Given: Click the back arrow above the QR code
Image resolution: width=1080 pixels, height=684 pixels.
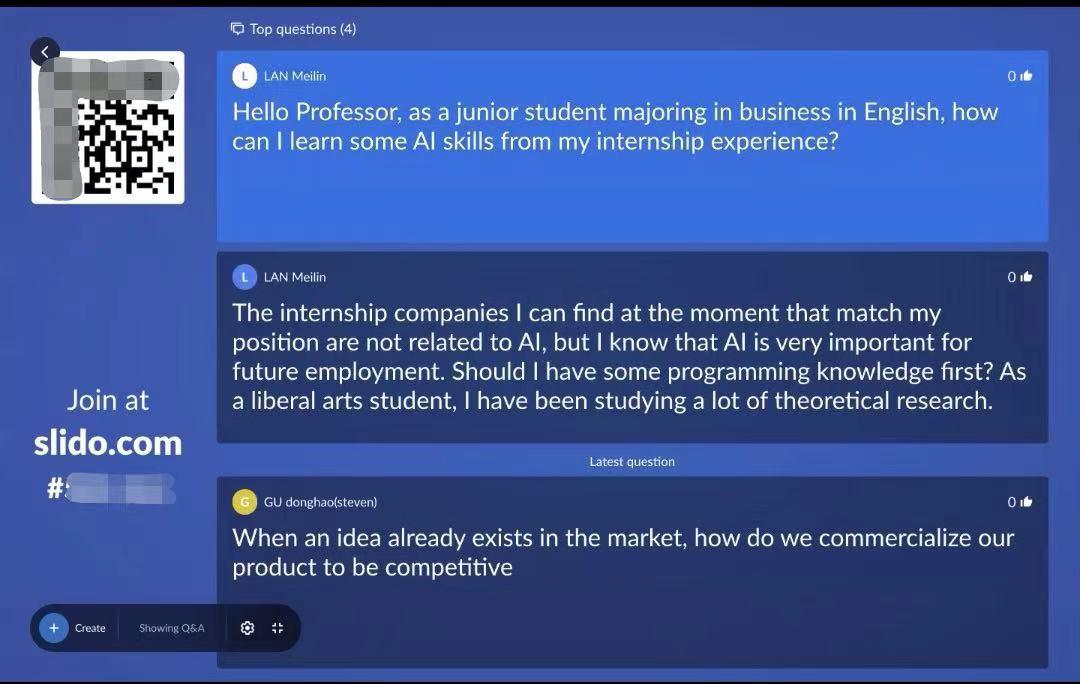Looking at the screenshot, I should (x=45, y=52).
